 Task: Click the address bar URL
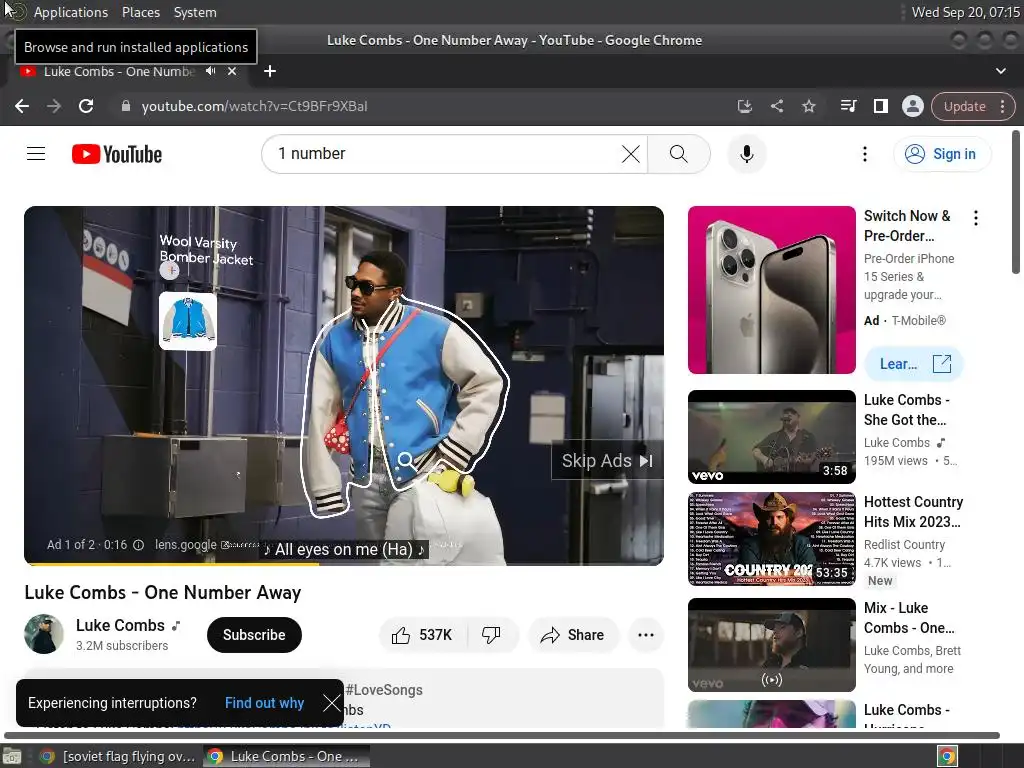click(x=254, y=106)
